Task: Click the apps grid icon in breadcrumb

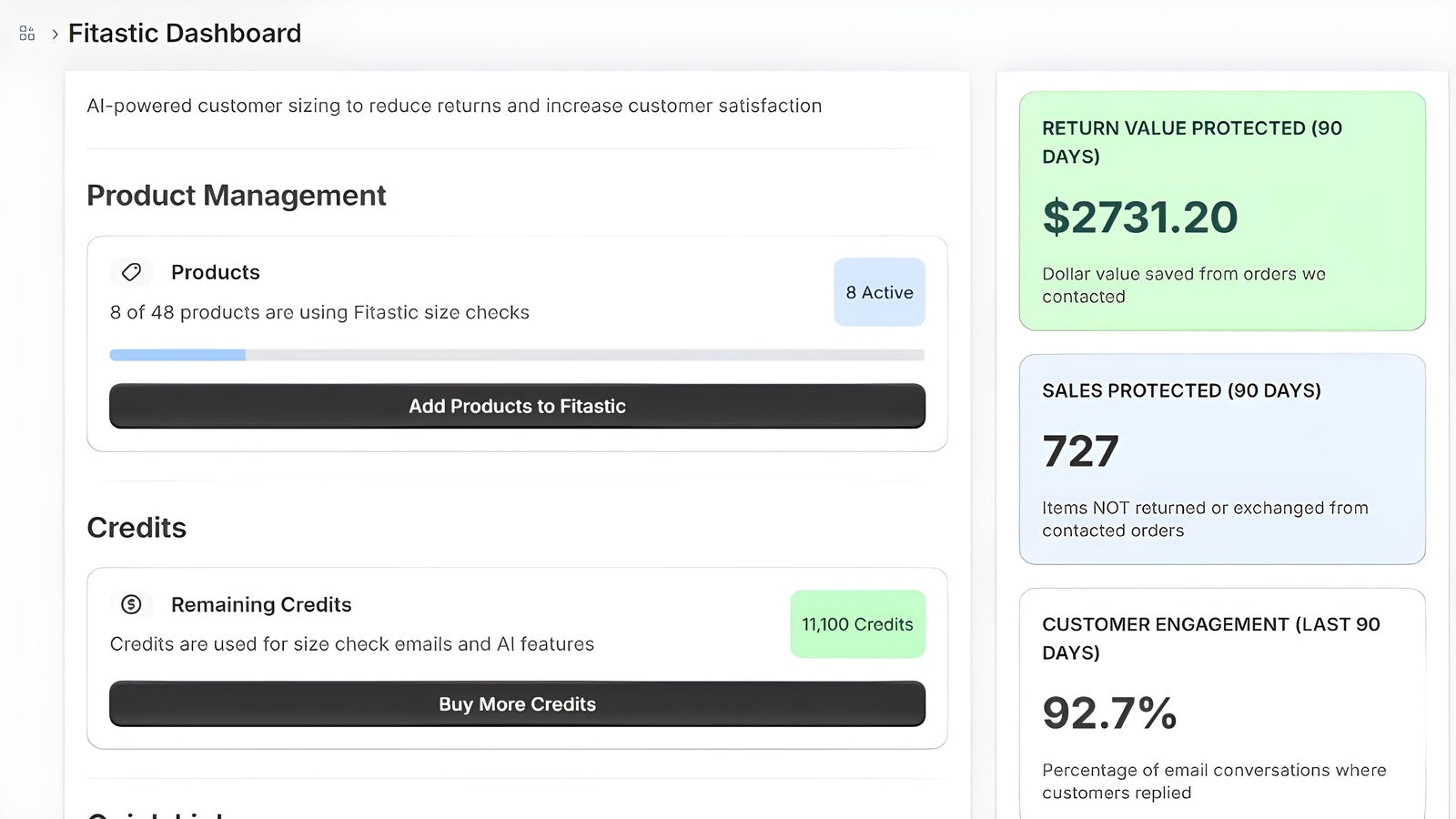Action: click(27, 34)
